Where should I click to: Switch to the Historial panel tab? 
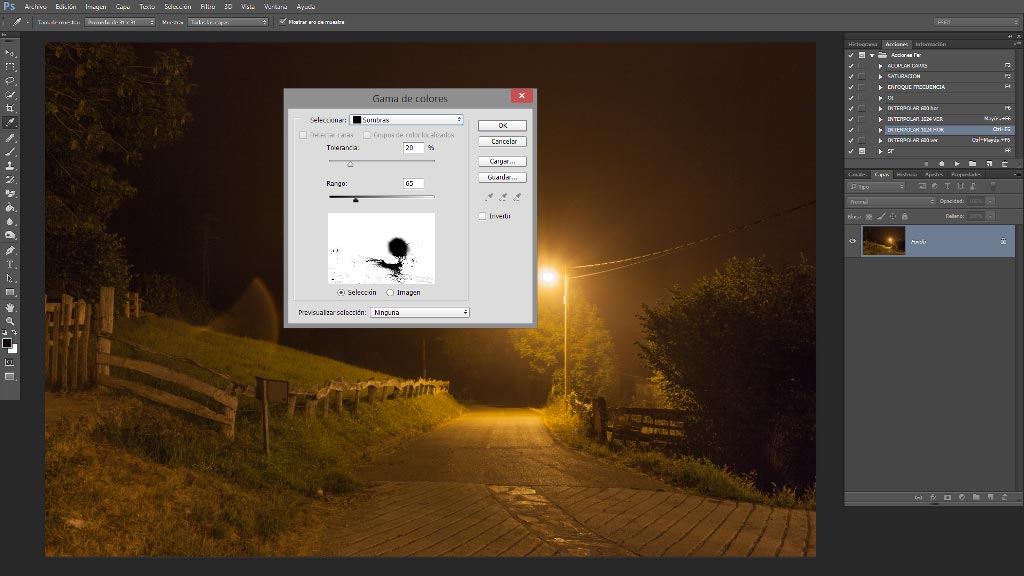906,174
